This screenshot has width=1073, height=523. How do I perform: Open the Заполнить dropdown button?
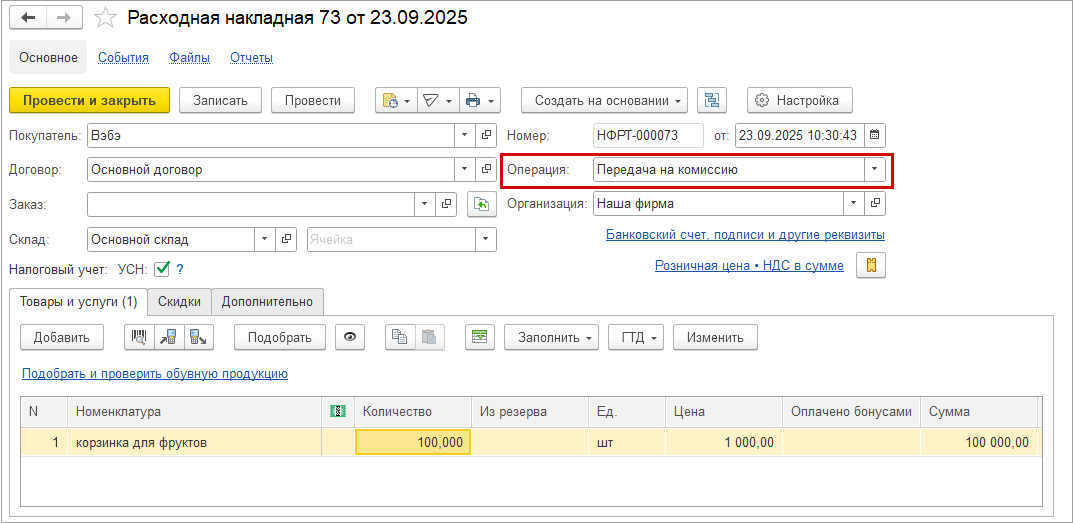552,337
